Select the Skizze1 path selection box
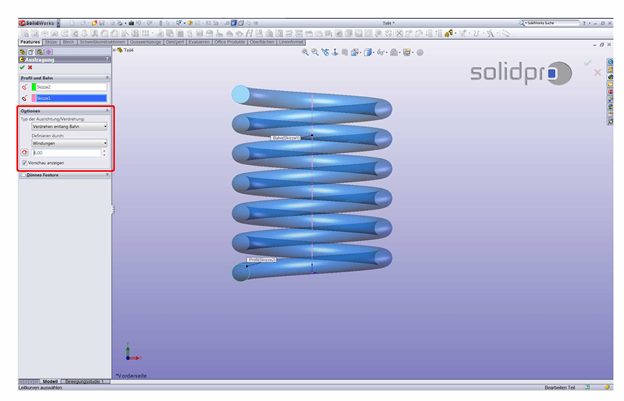The width and height of the screenshot is (624, 401). pyautogui.click(x=72, y=98)
